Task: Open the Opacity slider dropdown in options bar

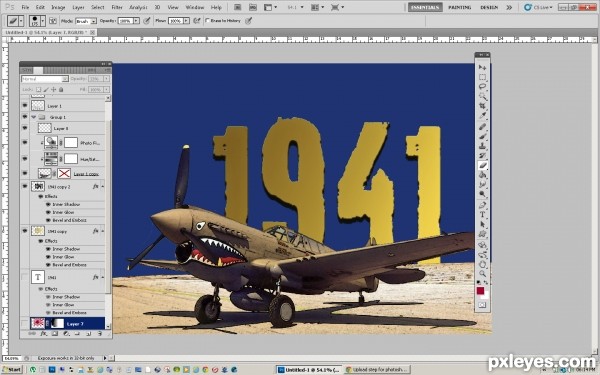Action: point(136,21)
